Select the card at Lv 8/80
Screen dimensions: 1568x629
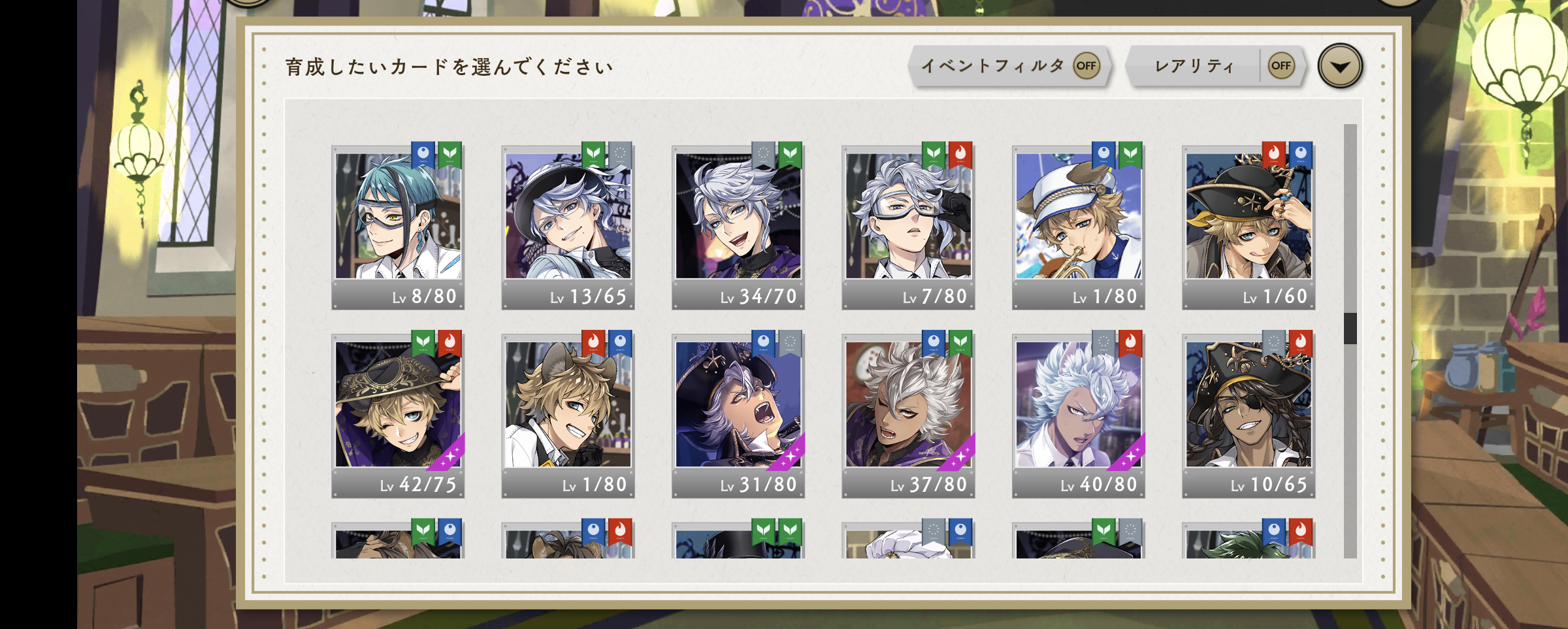pyautogui.click(x=398, y=227)
